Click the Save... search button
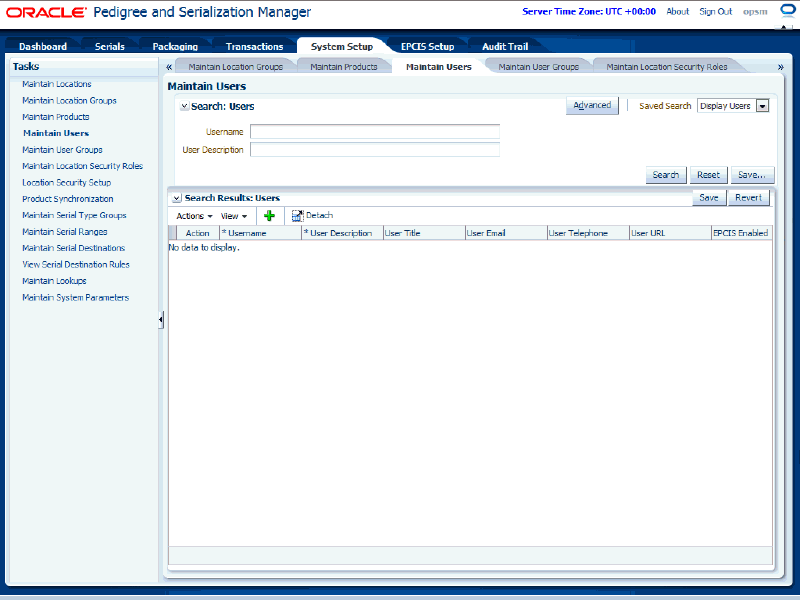 (752, 175)
